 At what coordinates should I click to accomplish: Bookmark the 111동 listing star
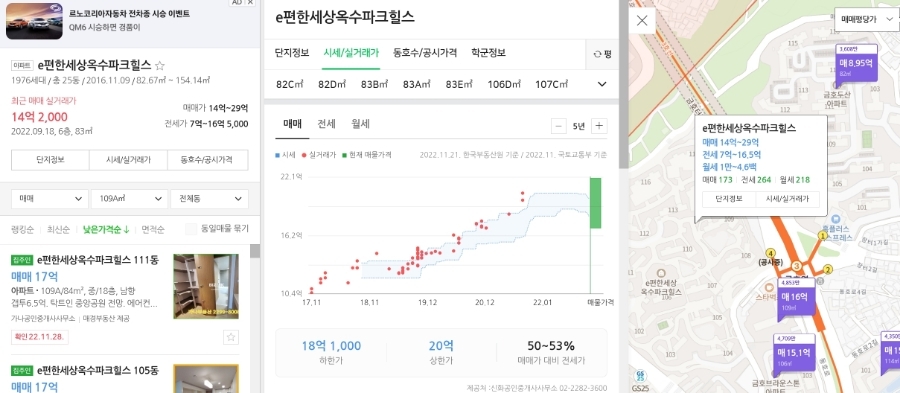tap(231, 337)
